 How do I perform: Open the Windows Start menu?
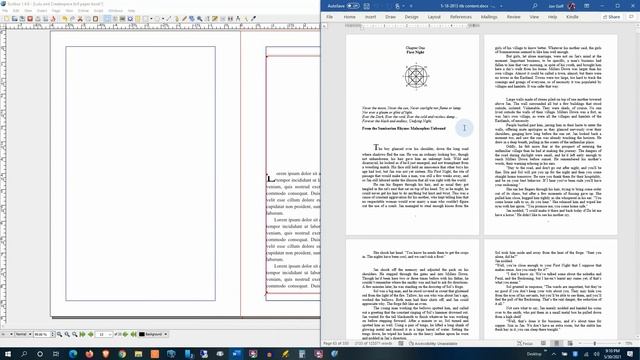[7, 354]
